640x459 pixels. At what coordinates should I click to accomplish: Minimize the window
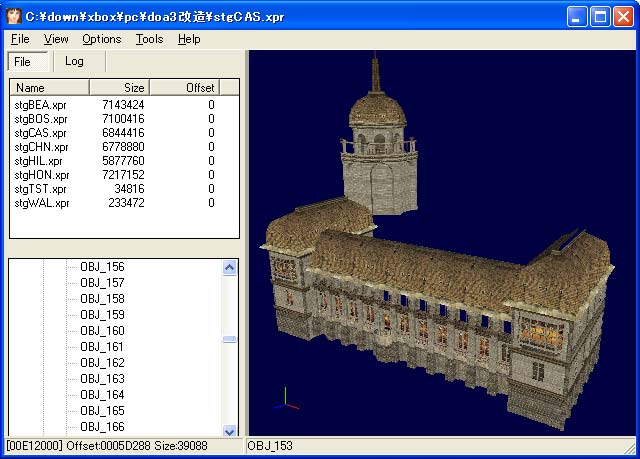(577, 17)
